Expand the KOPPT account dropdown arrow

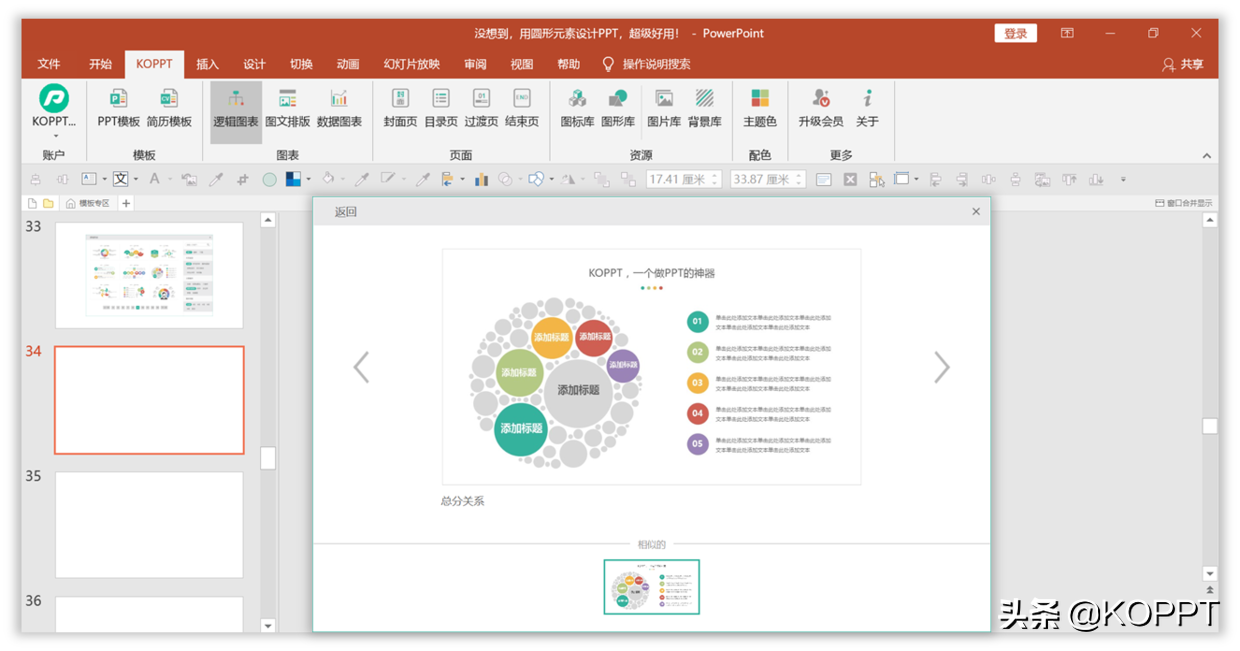pos(56,135)
